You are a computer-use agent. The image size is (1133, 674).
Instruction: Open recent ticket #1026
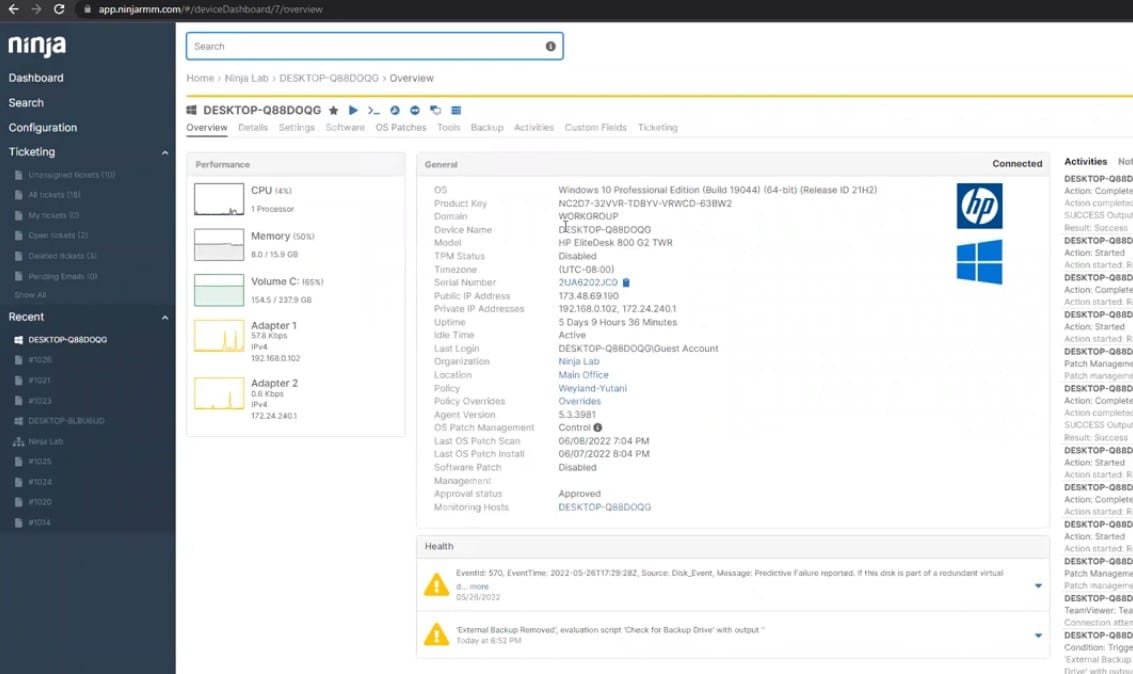click(x=40, y=360)
